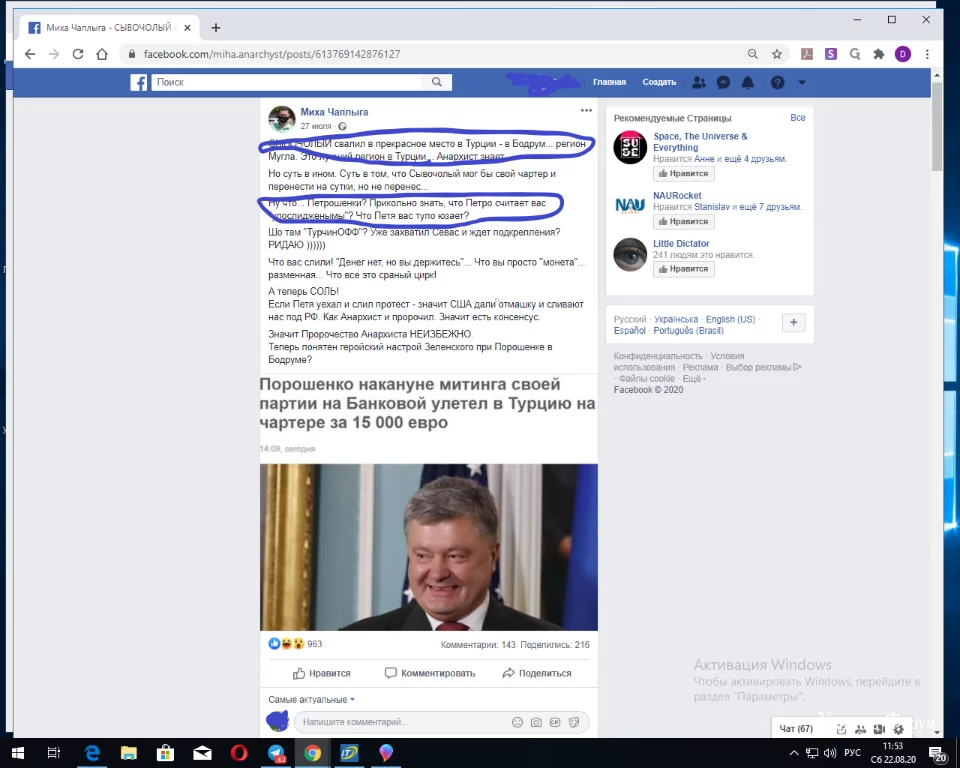Open Space, The Universe & Everything page
Screen dimensions: 960x768
click(x=700, y=141)
